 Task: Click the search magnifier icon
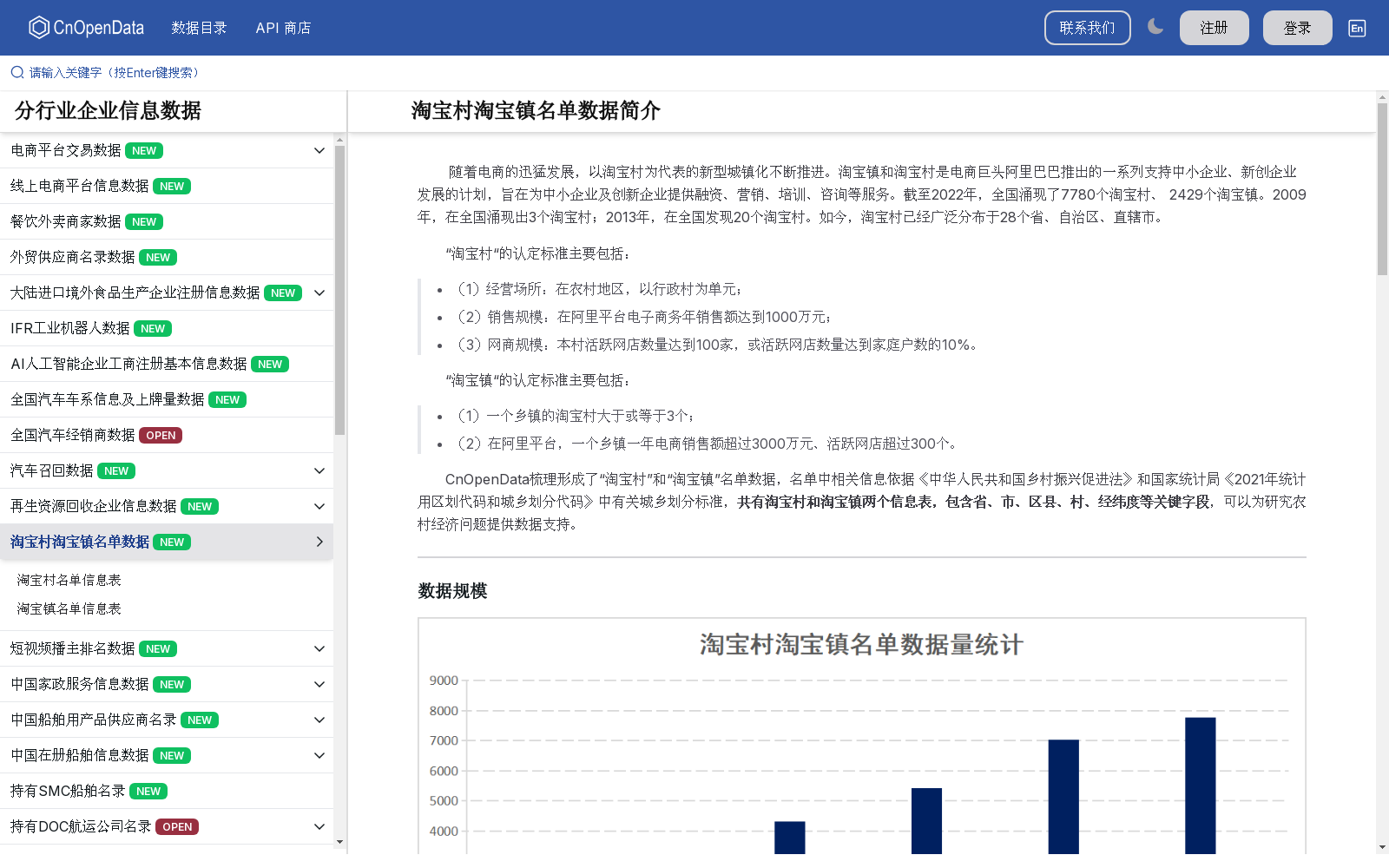pos(17,72)
